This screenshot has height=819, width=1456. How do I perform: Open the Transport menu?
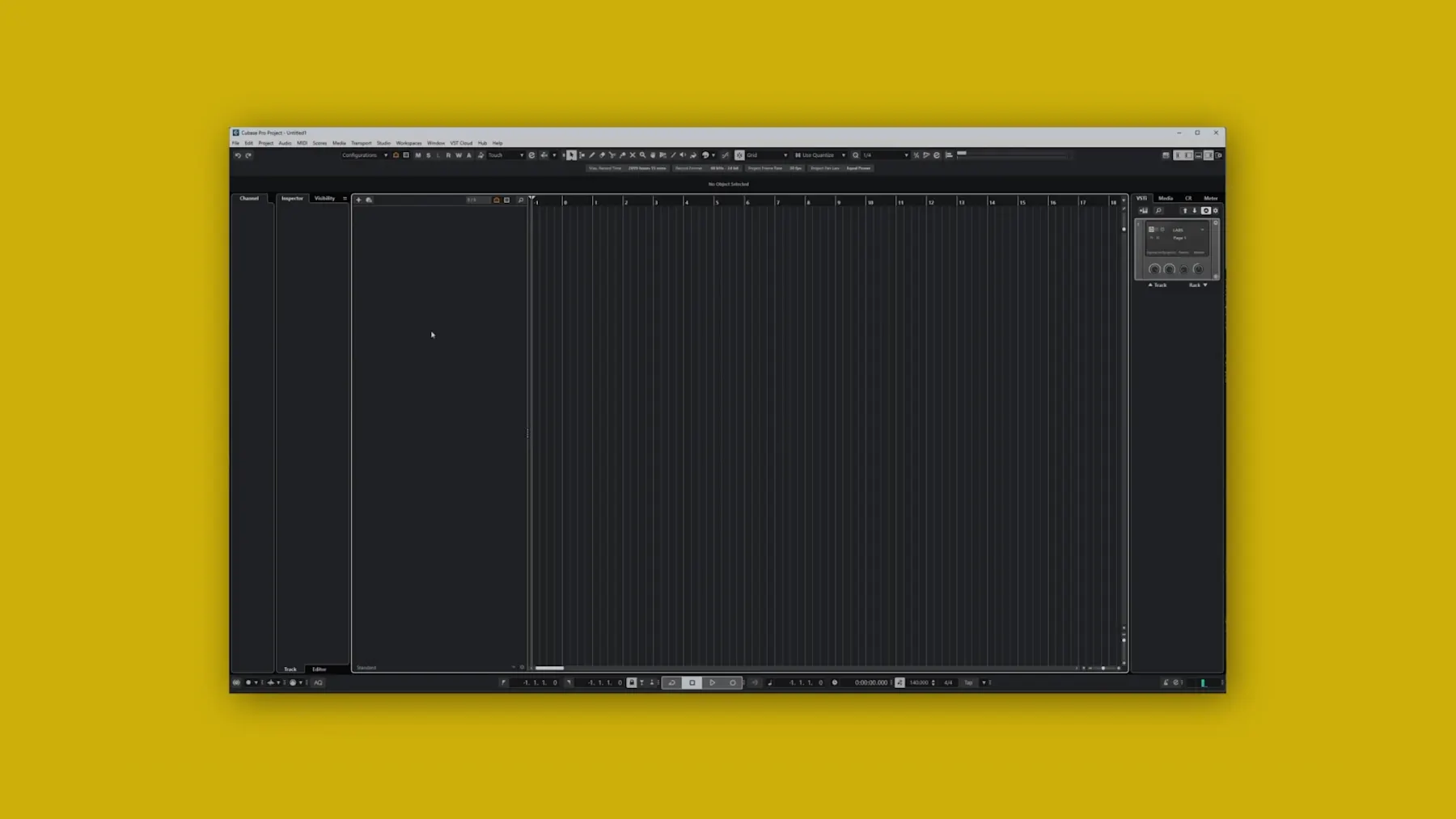(361, 143)
